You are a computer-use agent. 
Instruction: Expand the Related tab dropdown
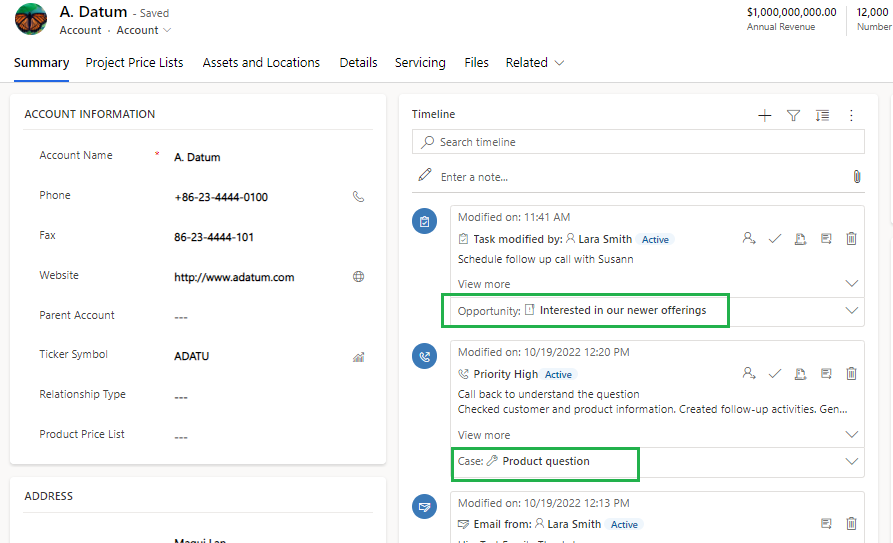click(535, 63)
